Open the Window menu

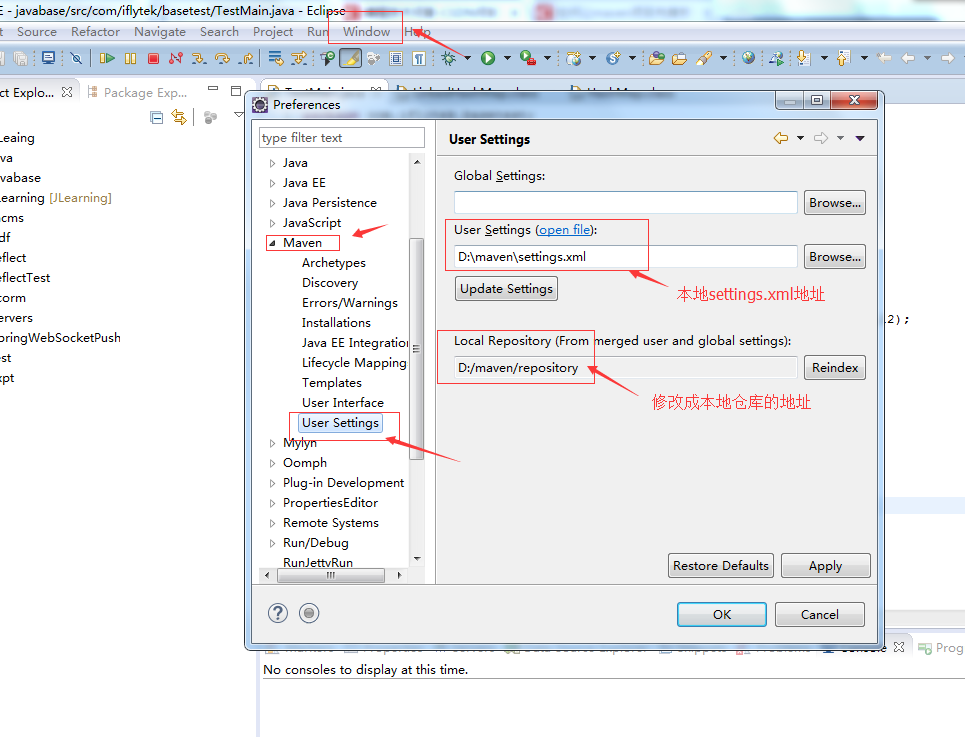(366, 31)
